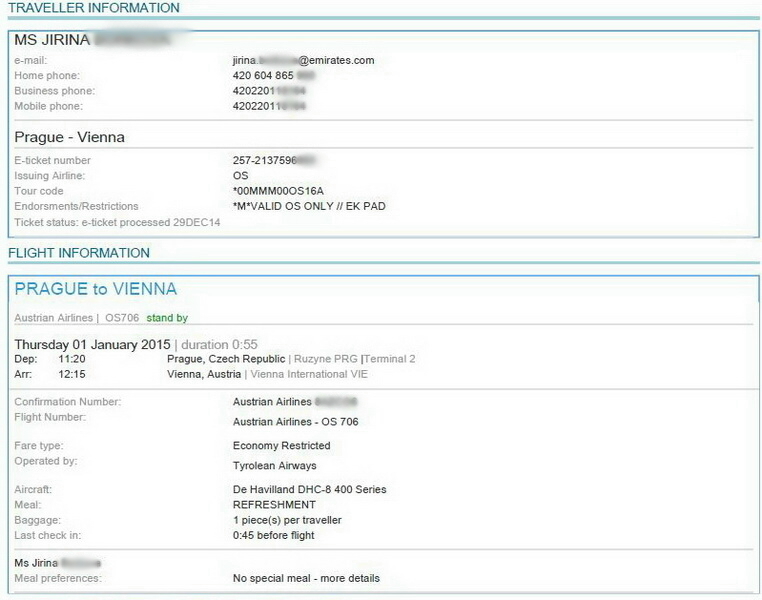Click tour code '*00MMM00OS16A'
This screenshot has width=762, height=600.
tap(278, 191)
